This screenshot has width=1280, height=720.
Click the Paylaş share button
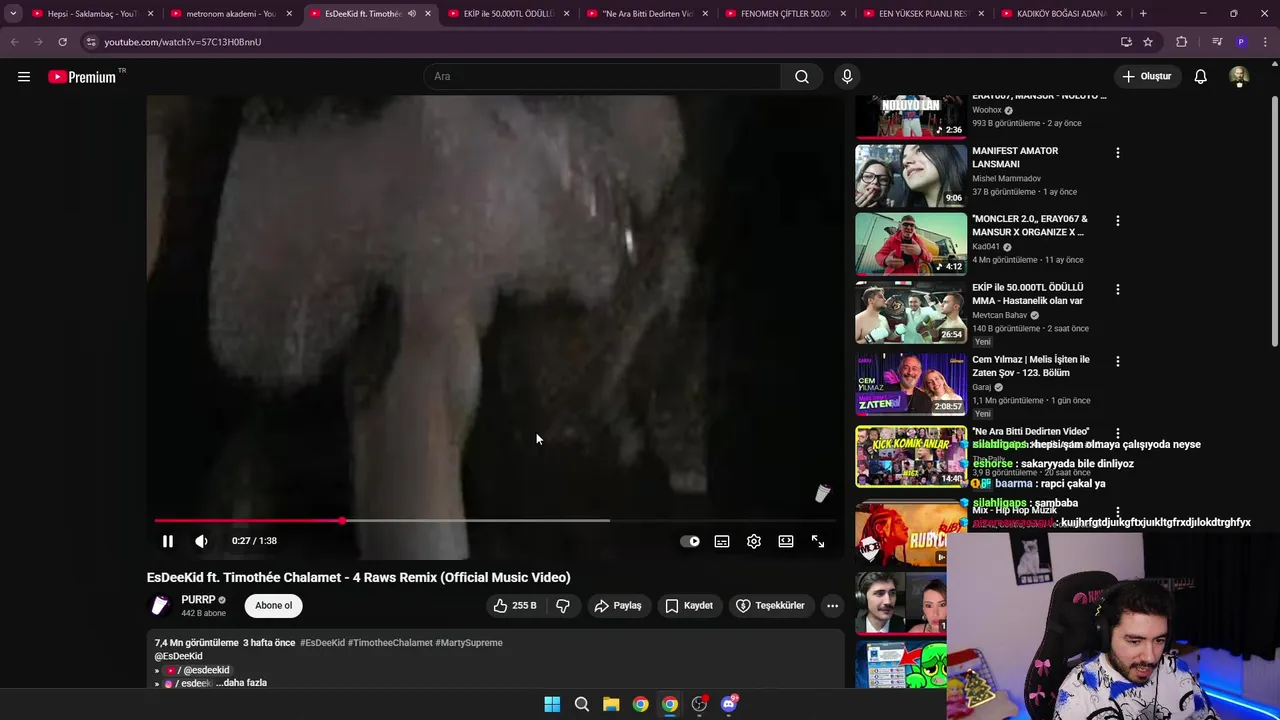617,605
